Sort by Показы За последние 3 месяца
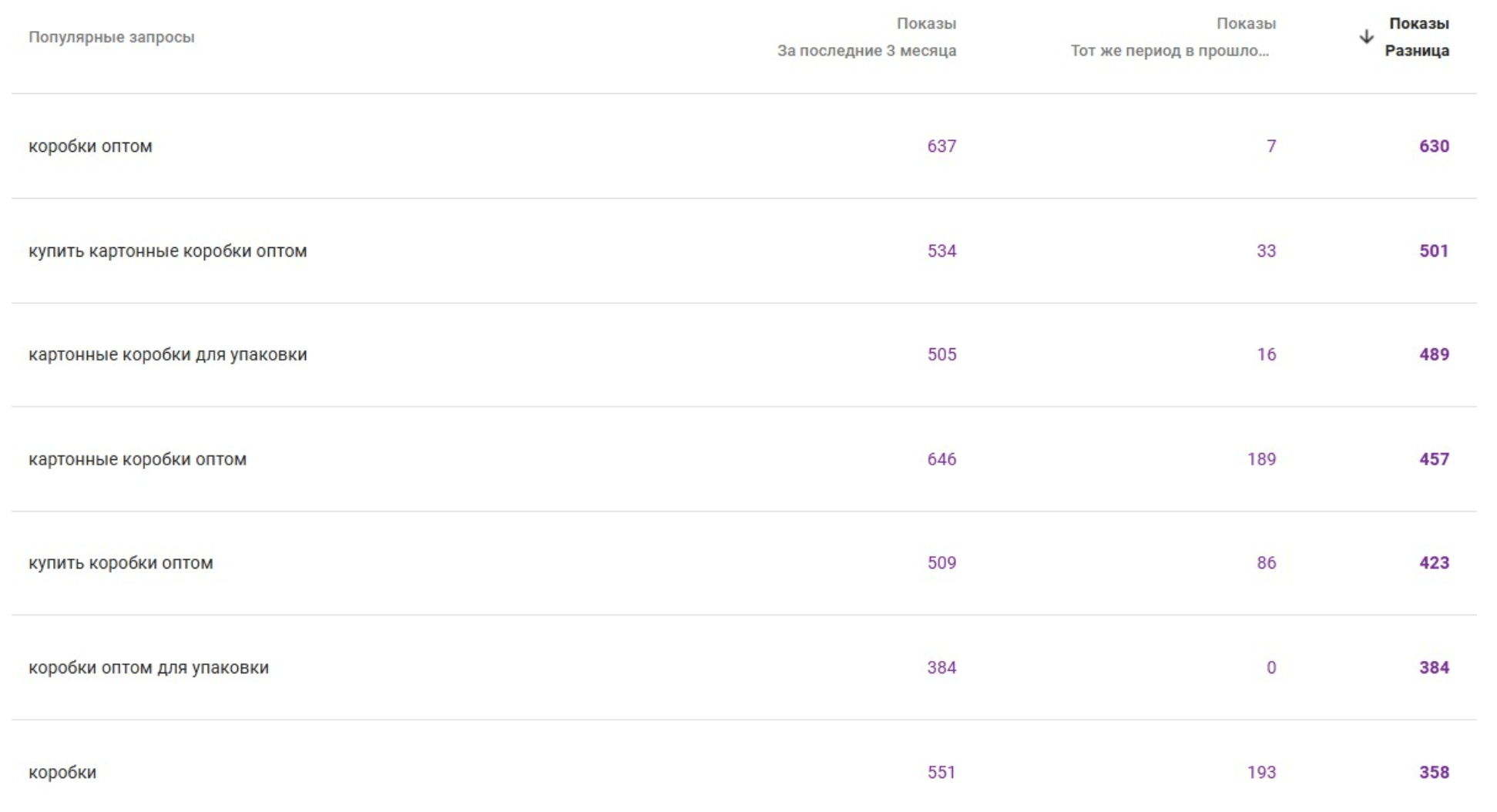This screenshot has height=812, width=1497. [866, 37]
